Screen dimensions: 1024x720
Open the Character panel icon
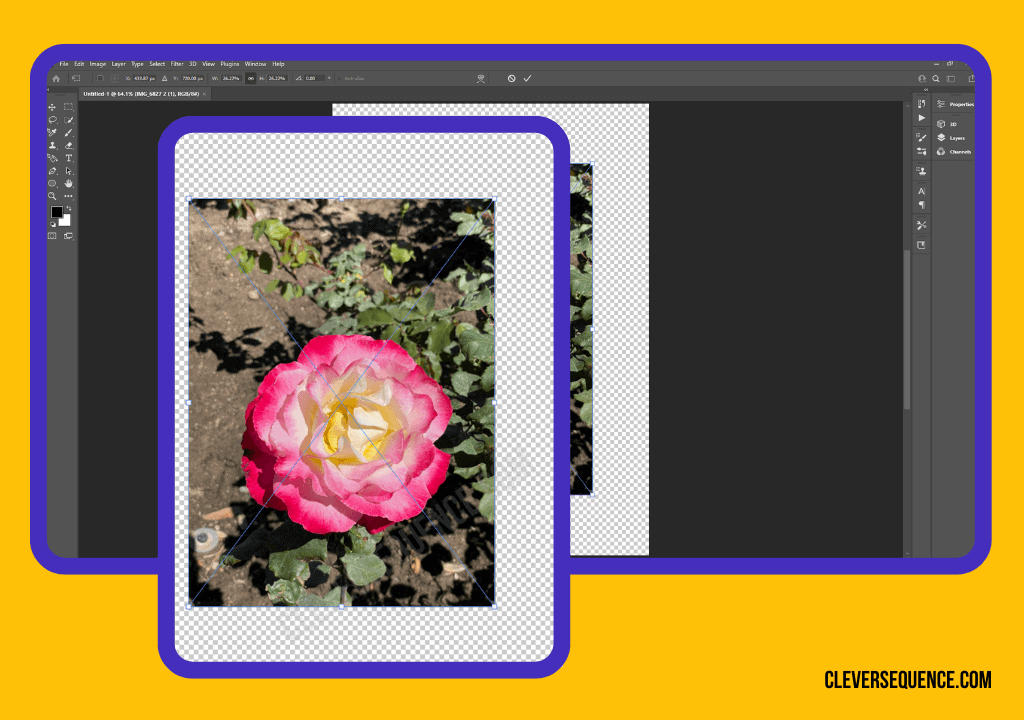coord(921,189)
